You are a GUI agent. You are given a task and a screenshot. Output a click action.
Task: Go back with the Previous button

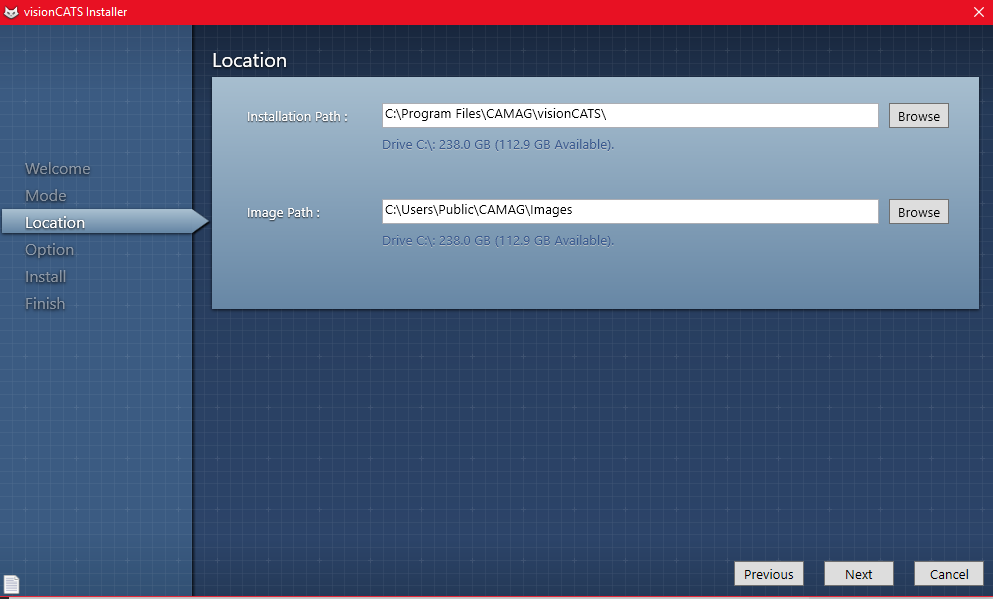769,574
